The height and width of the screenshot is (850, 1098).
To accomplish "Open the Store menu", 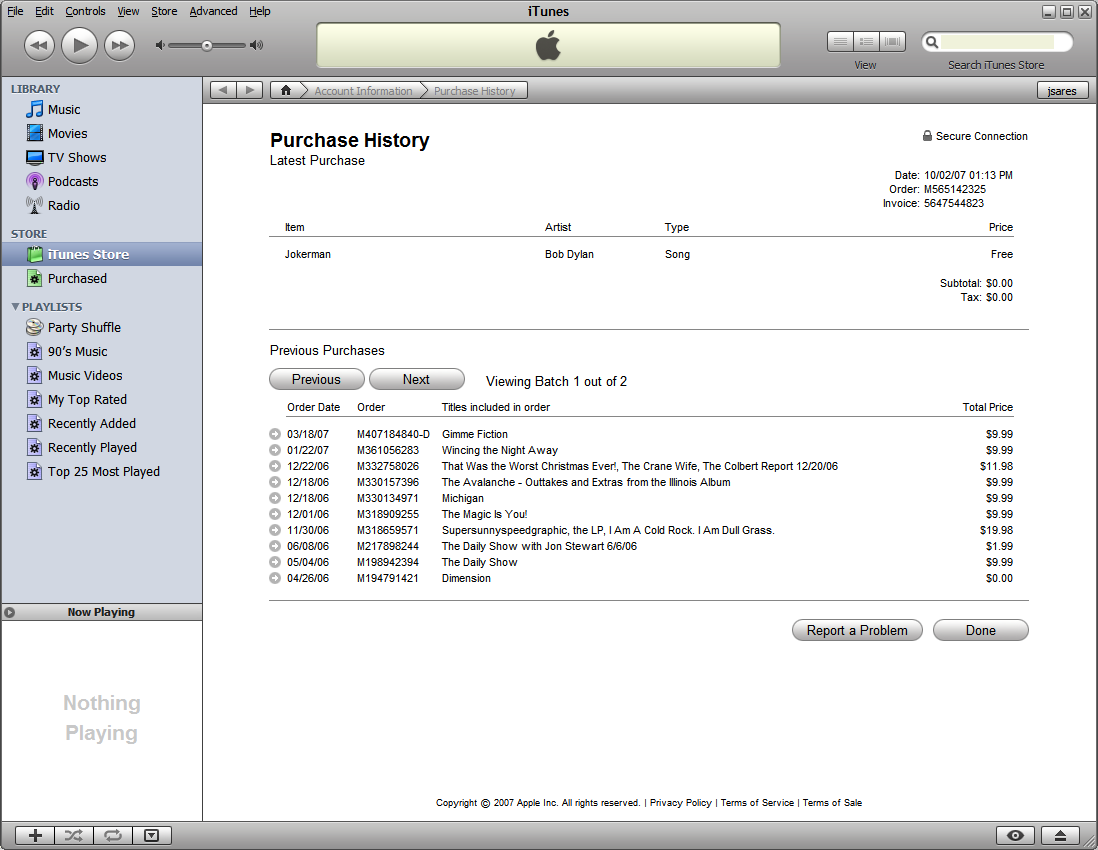I will 164,11.
